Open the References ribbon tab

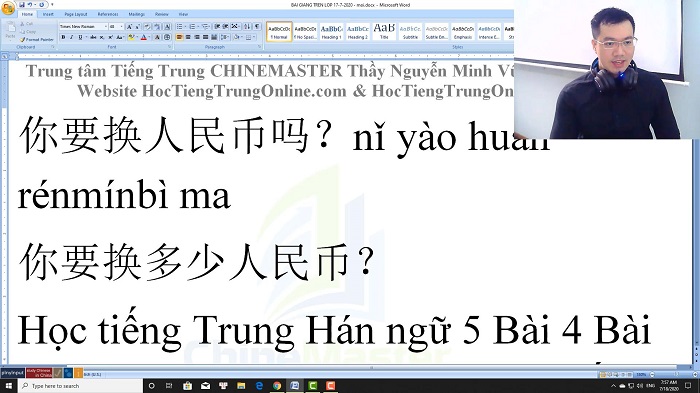(108, 14)
